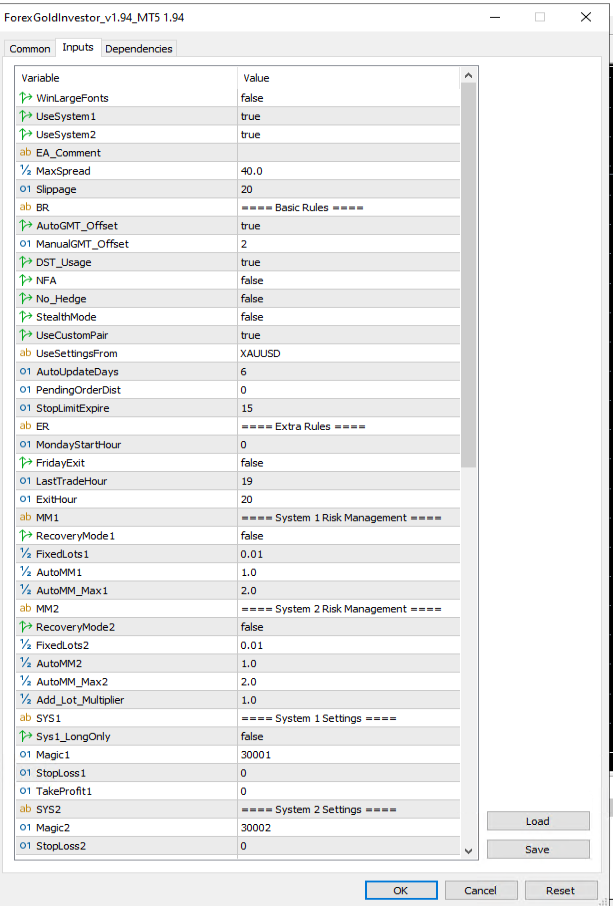The width and height of the screenshot is (613, 906).
Task: Click the FridayExit boolean icon
Action: tap(25, 463)
